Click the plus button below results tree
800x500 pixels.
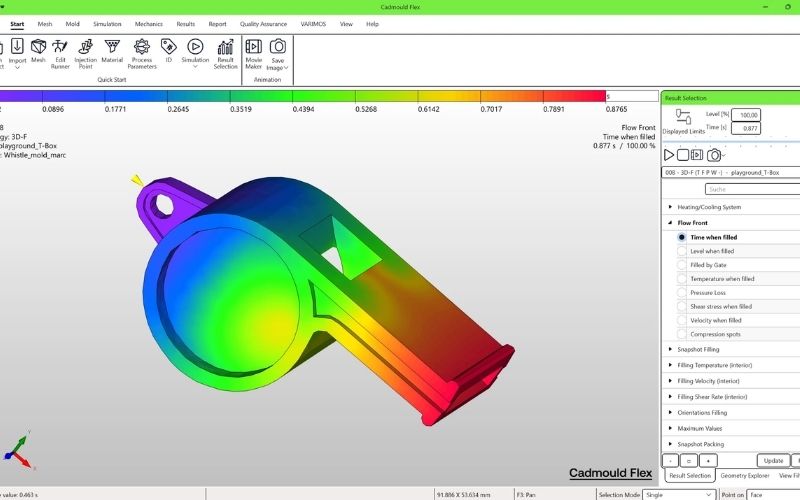[x=708, y=460]
